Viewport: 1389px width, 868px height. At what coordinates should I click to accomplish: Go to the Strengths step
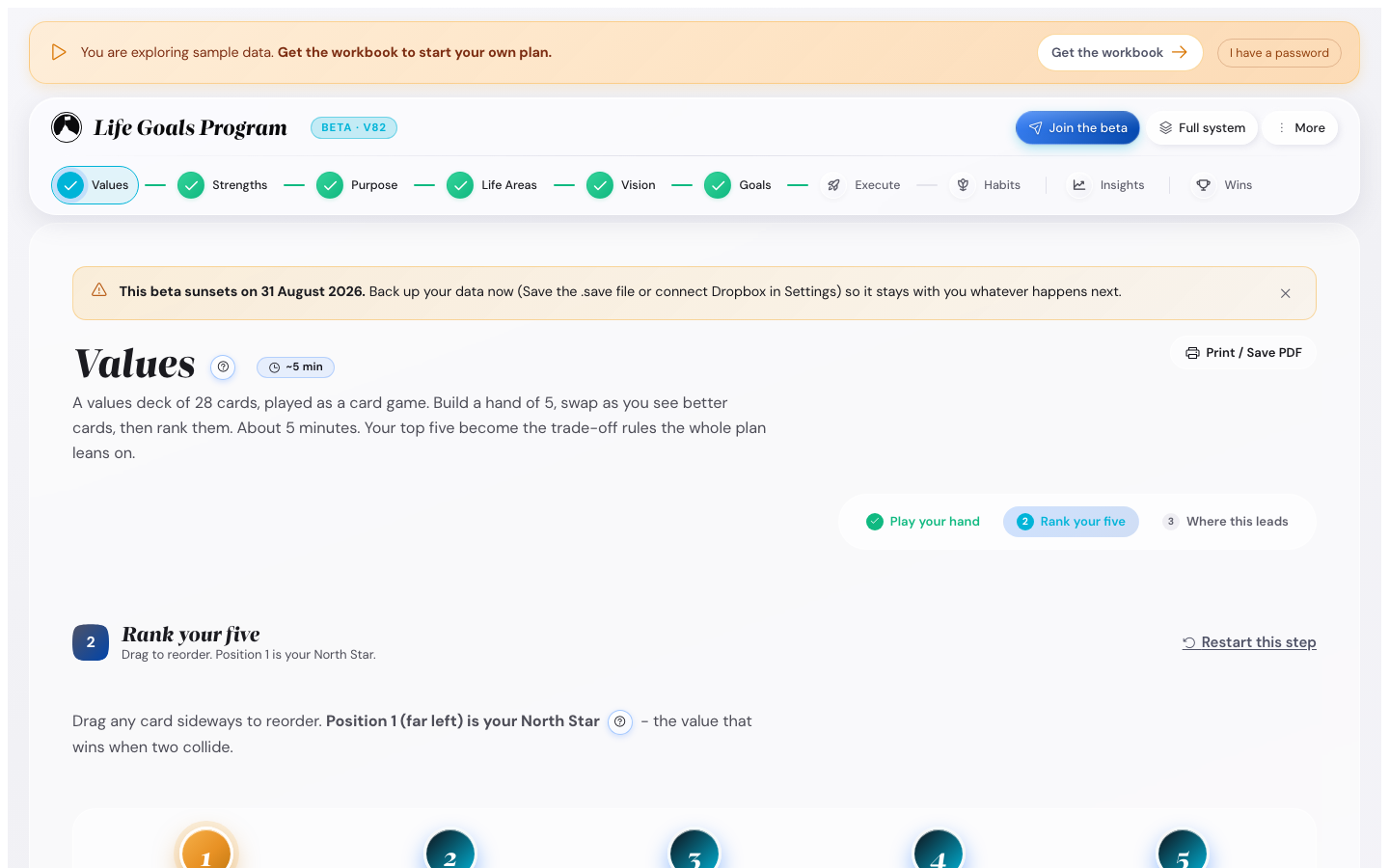point(223,185)
